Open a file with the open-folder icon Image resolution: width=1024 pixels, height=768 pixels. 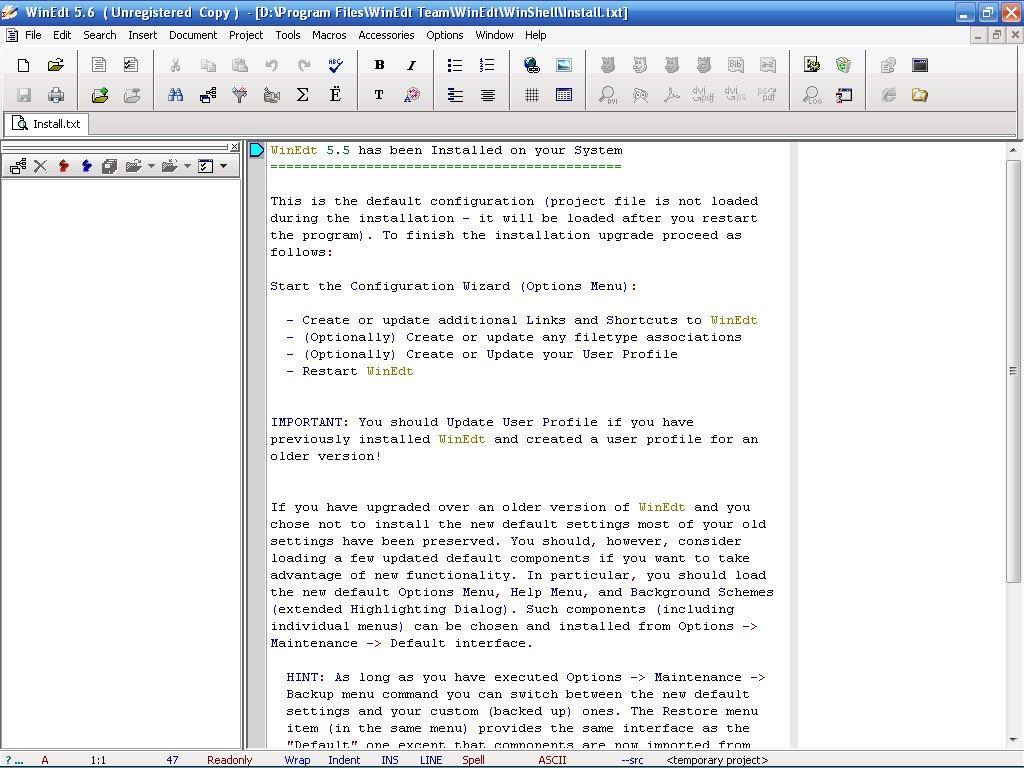pyautogui.click(x=56, y=65)
